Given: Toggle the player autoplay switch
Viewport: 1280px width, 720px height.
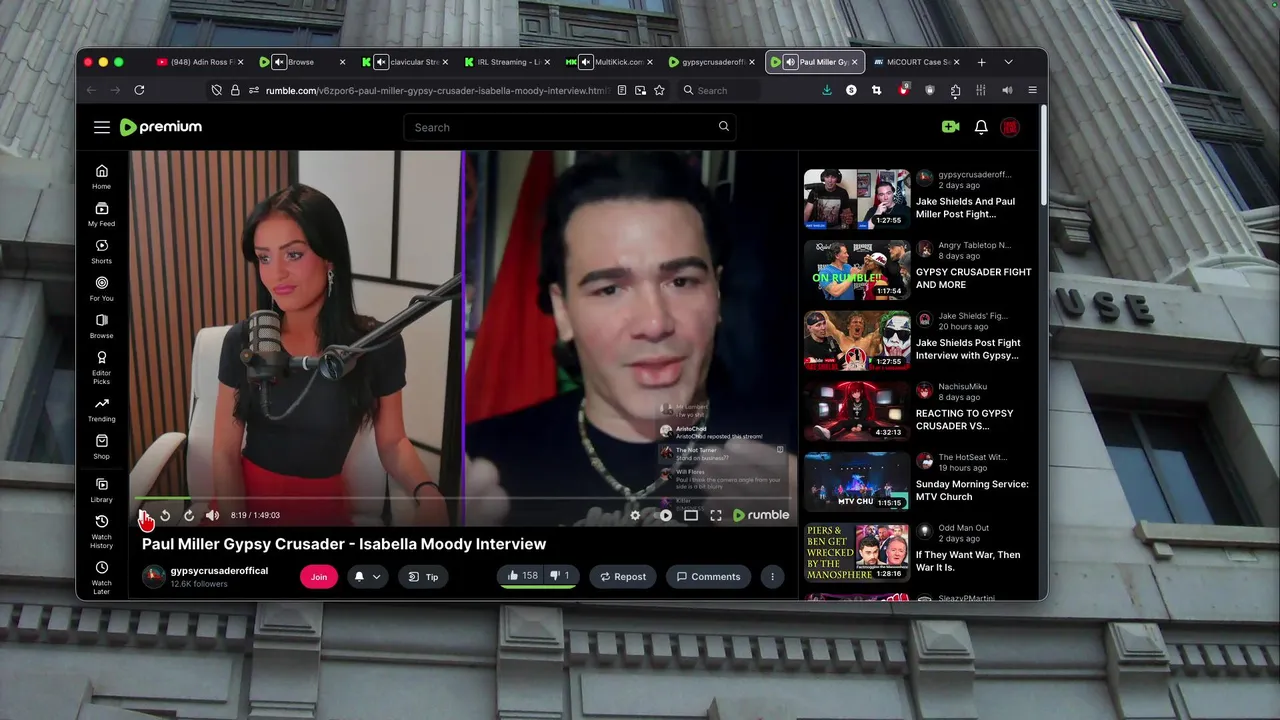Looking at the screenshot, I should 665,515.
